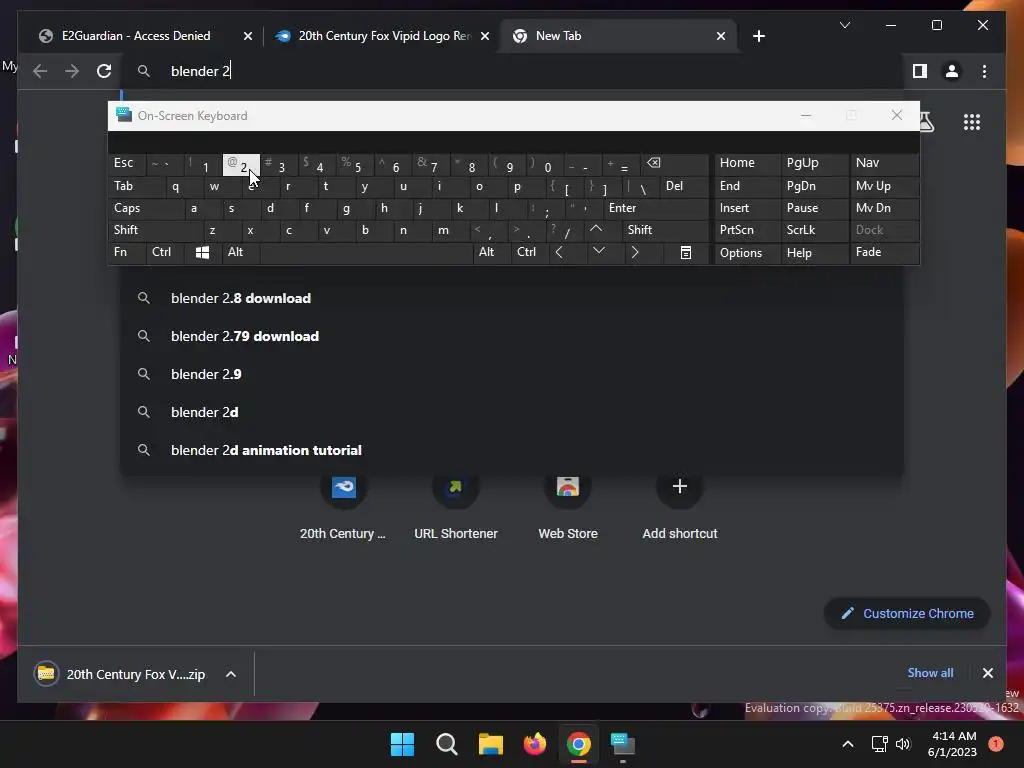The image size is (1024, 768).
Task: Open a new tab with the plus icon
Action: [758, 37]
